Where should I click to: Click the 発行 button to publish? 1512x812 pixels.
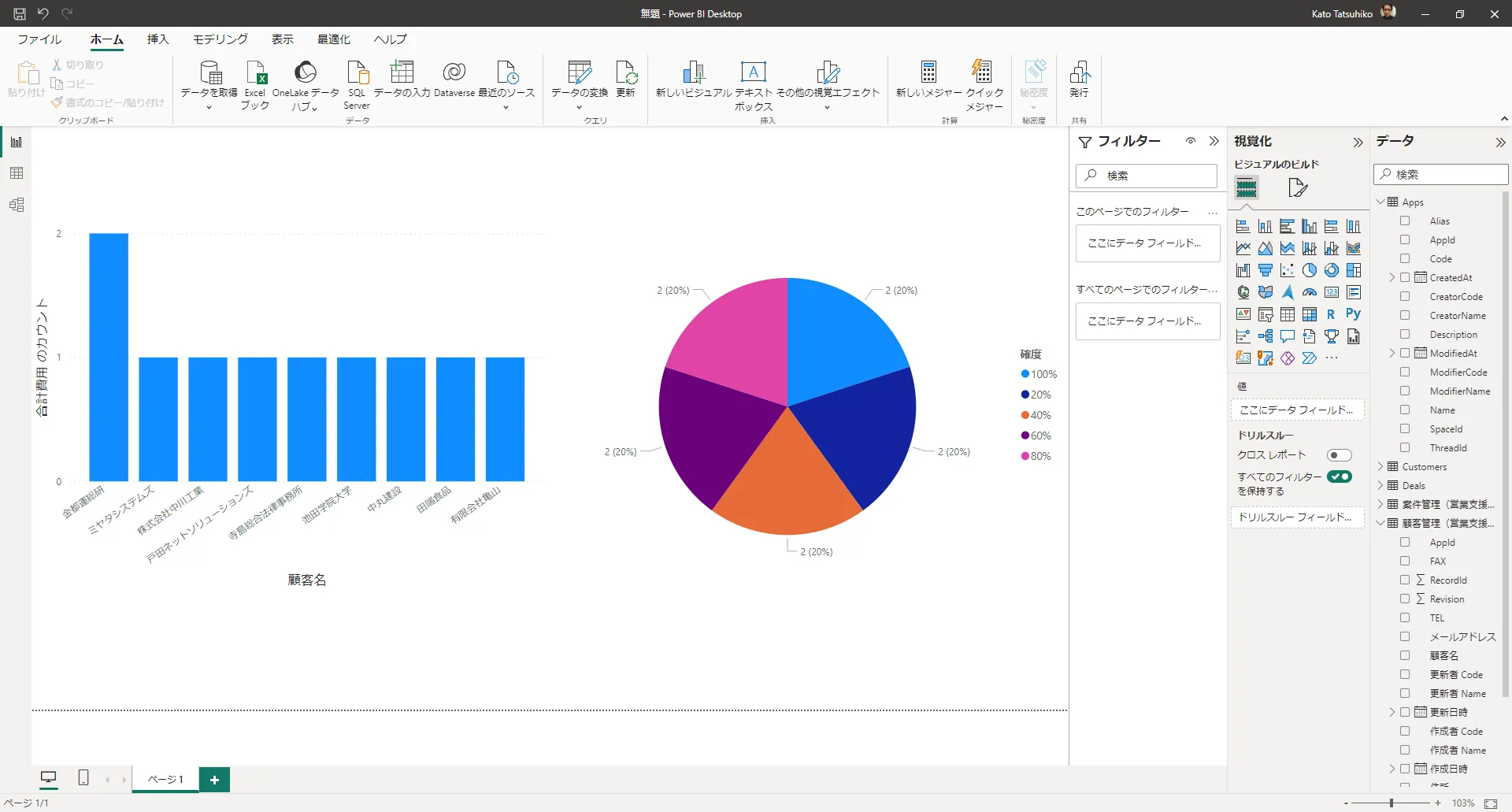click(1080, 79)
